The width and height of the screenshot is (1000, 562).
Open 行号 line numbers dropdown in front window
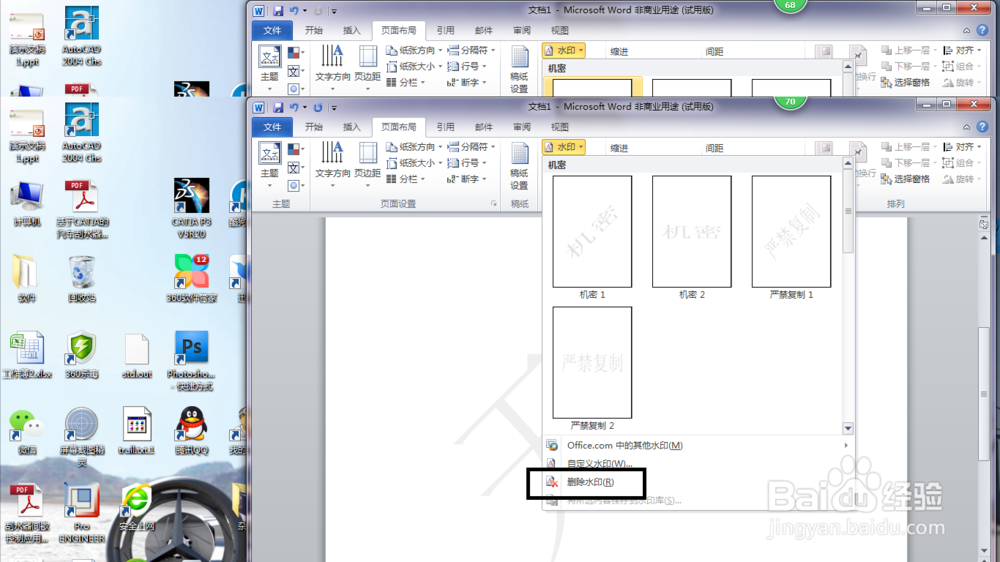(467, 163)
